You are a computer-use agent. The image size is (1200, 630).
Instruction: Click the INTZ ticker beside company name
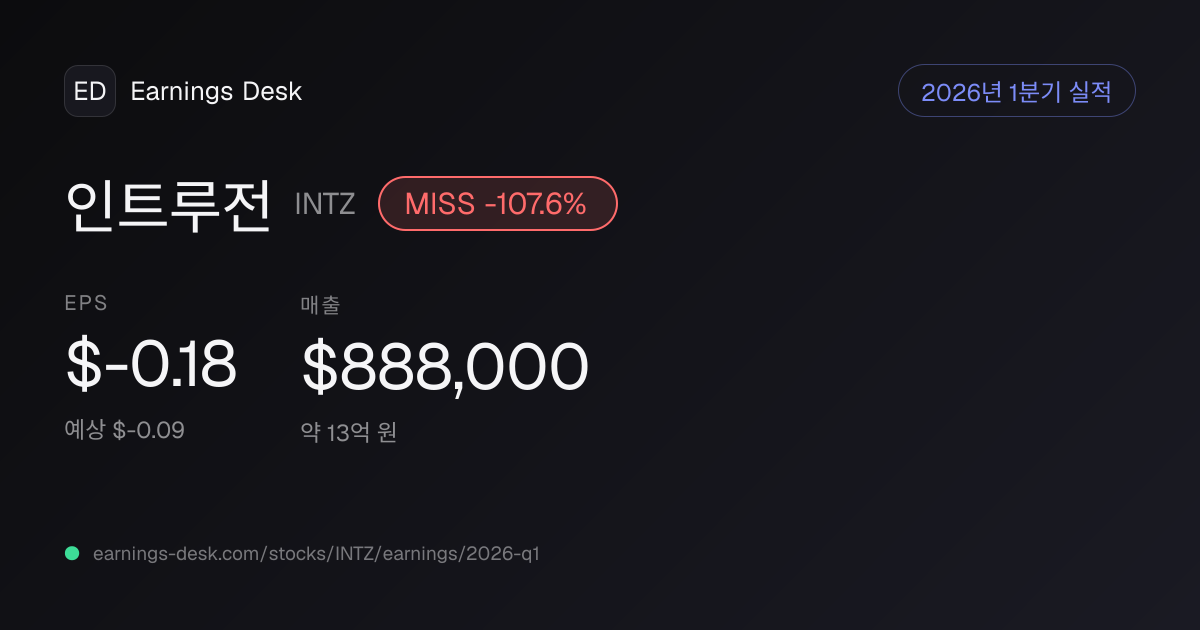(x=325, y=204)
